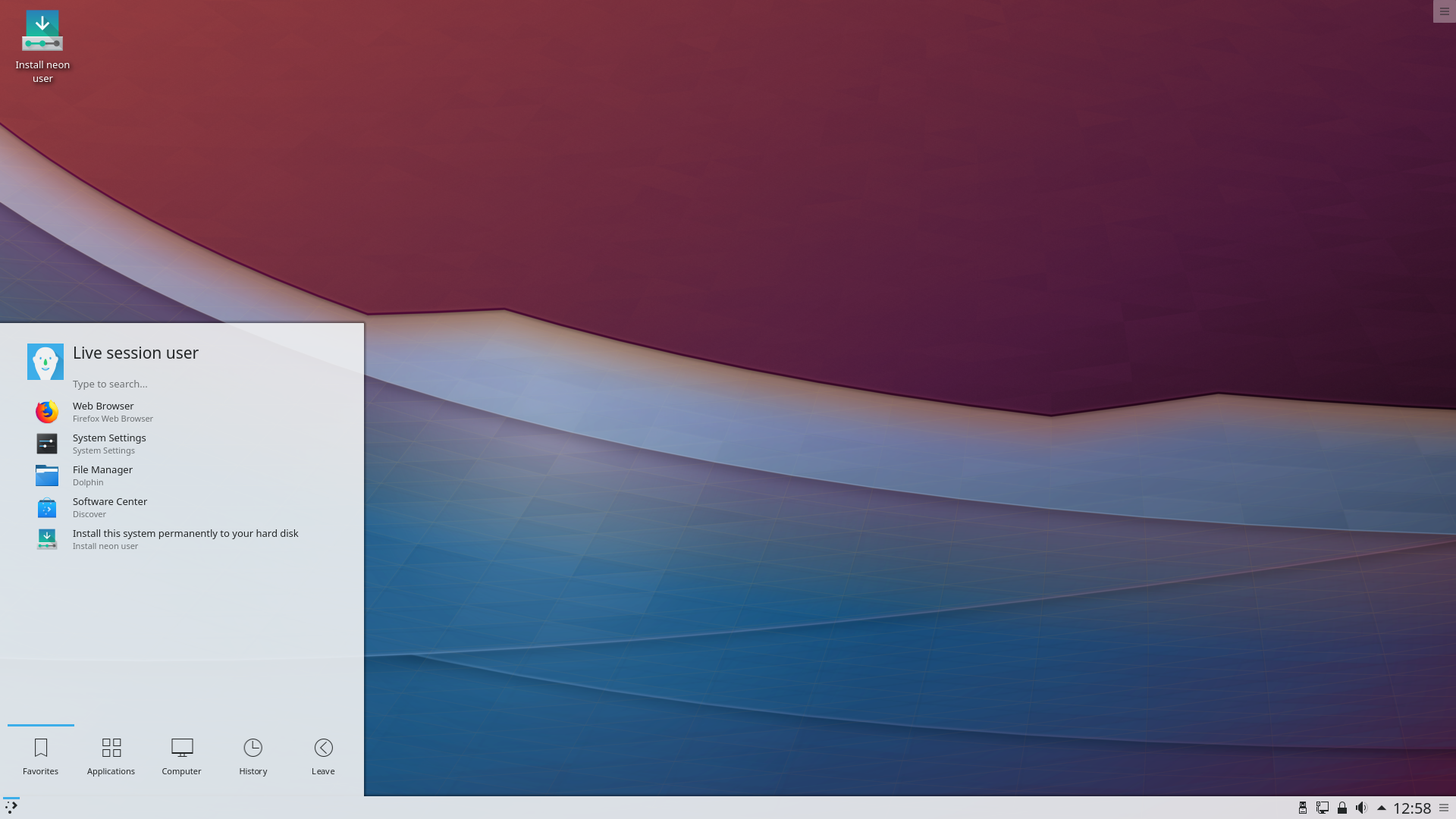Select Live session user profile

coord(45,361)
